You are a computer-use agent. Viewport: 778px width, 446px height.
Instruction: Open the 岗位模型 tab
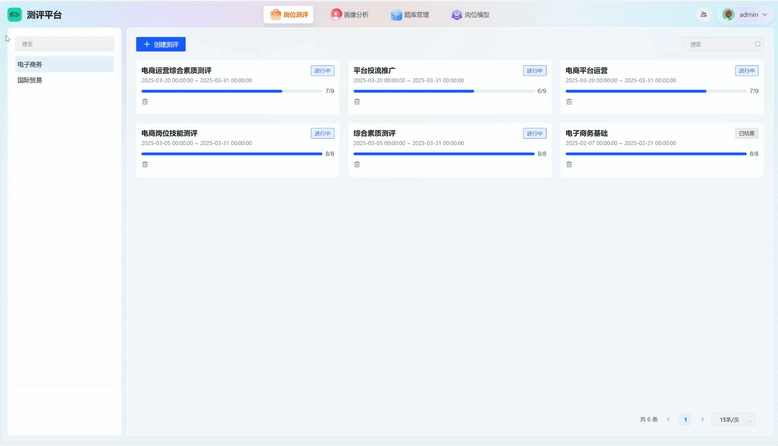click(470, 15)
